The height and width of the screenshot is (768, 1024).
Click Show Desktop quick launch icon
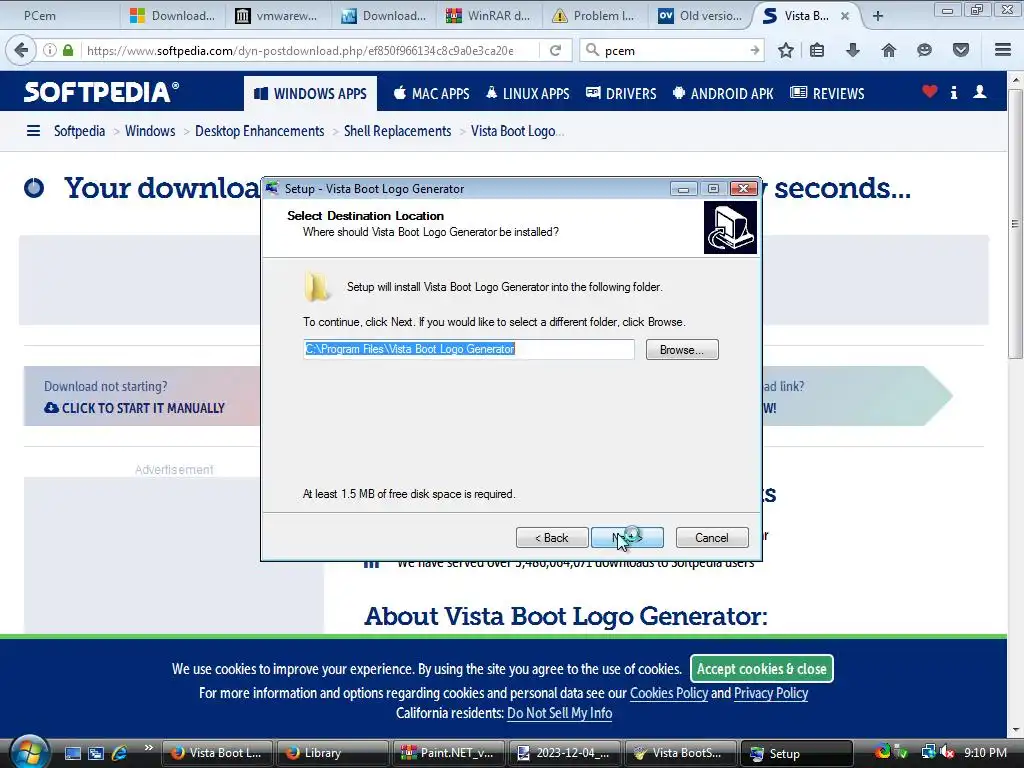72,753
